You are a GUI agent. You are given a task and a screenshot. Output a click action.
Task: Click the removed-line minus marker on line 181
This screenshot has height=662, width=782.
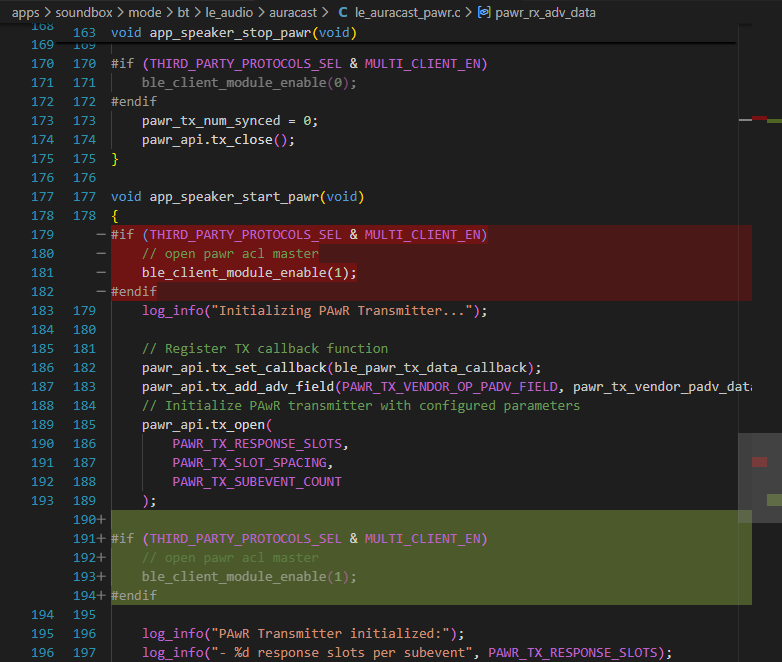[x=101, y=272]
